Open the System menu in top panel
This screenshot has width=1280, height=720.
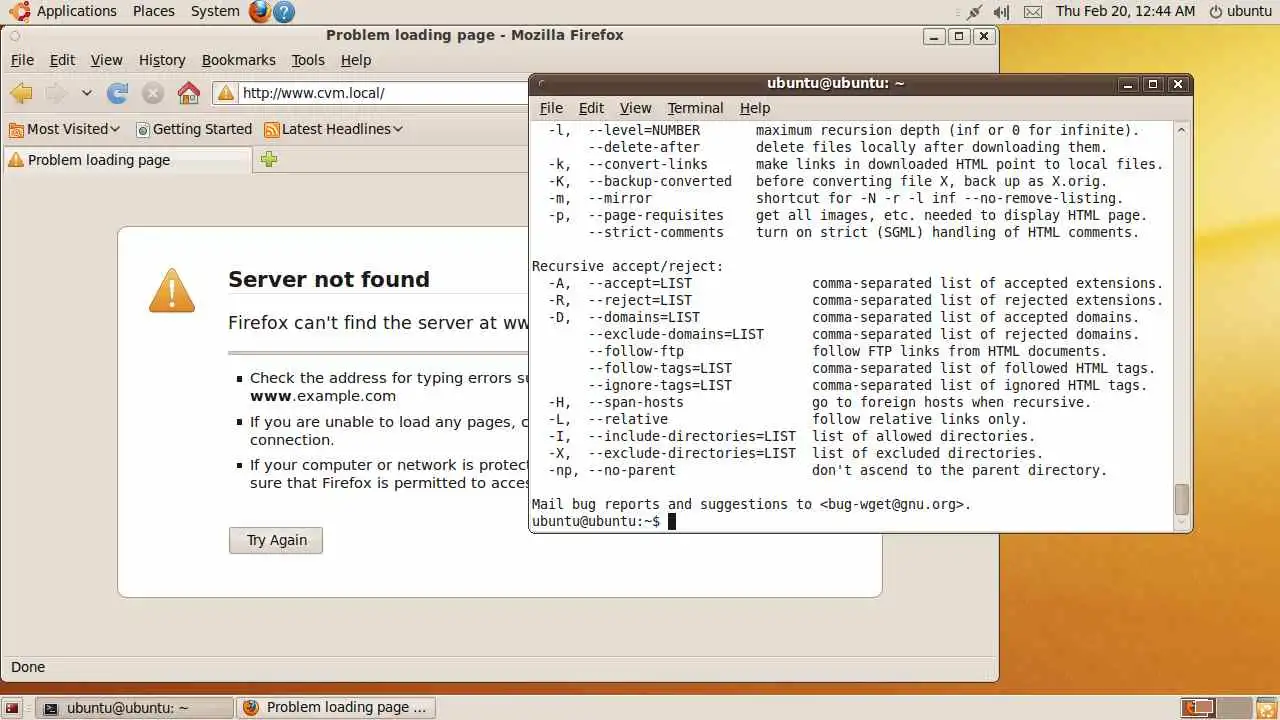(x=215, y=11)
